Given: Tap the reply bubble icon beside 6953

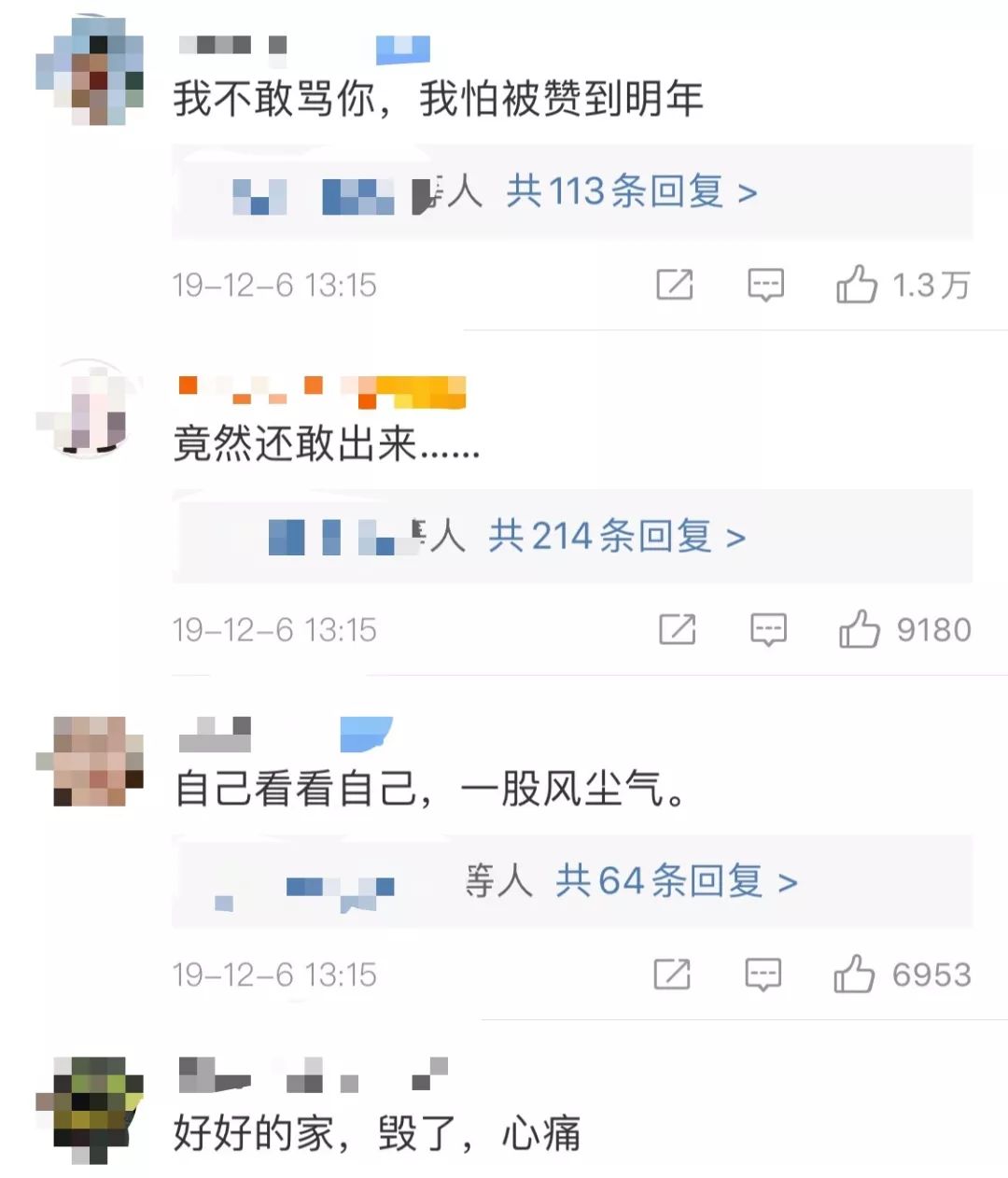Looking at the screenshot, I should (x=763, y=975).
